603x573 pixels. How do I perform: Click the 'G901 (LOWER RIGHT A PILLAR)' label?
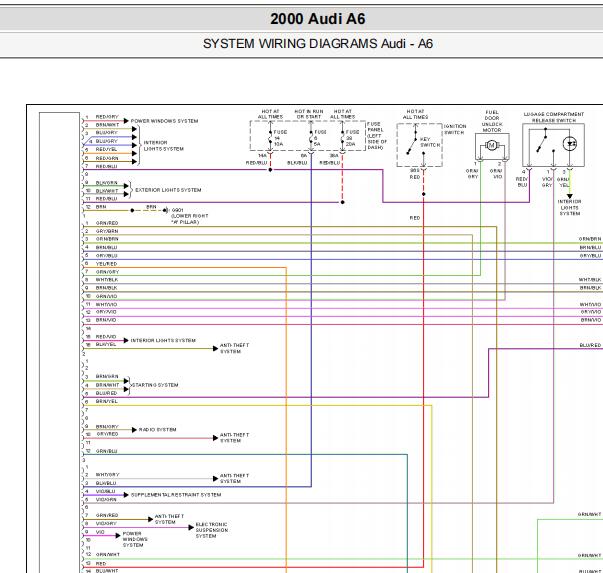[189, 216]
